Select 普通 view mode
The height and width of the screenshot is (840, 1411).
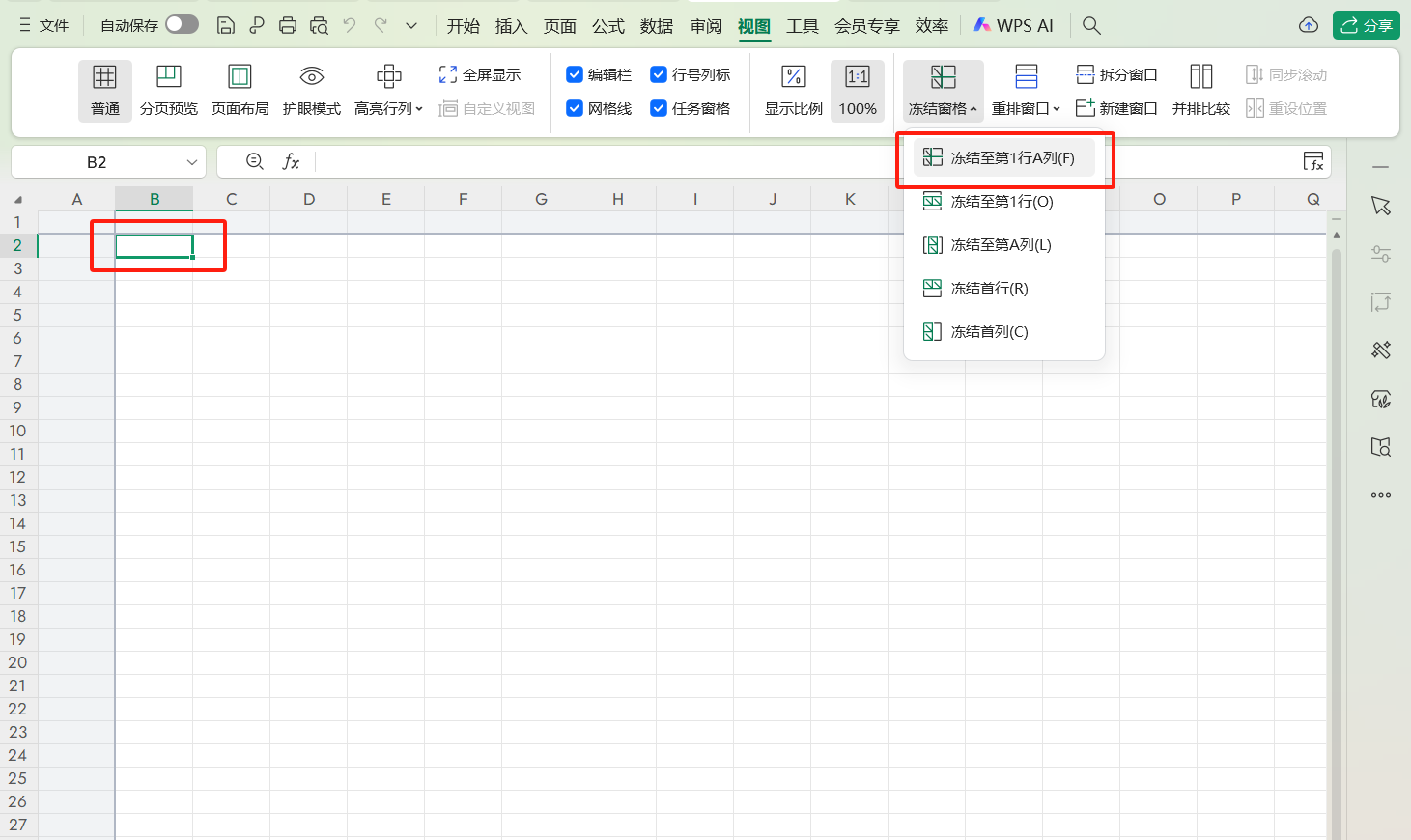pyautogui.click(x=105, y=90)
